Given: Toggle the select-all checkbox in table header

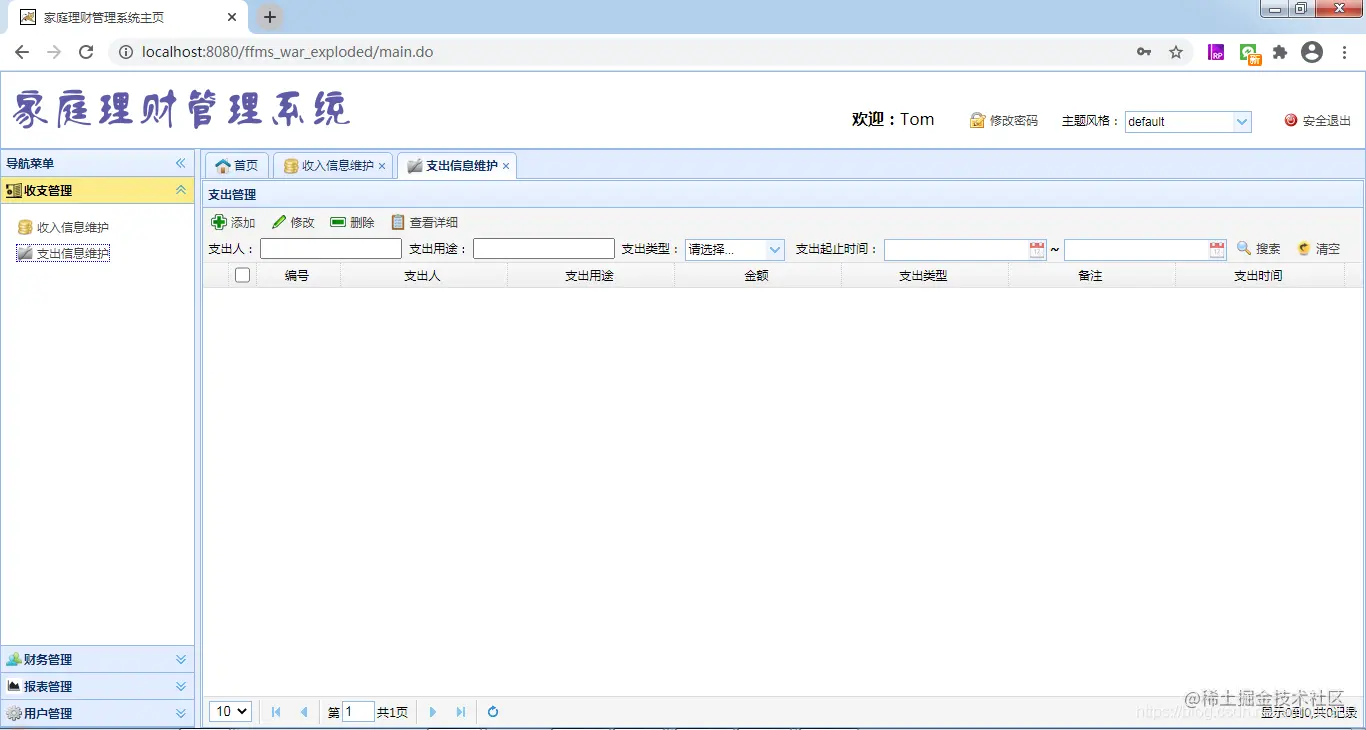Looking at the screenshot, I should (x=241, y=274).
